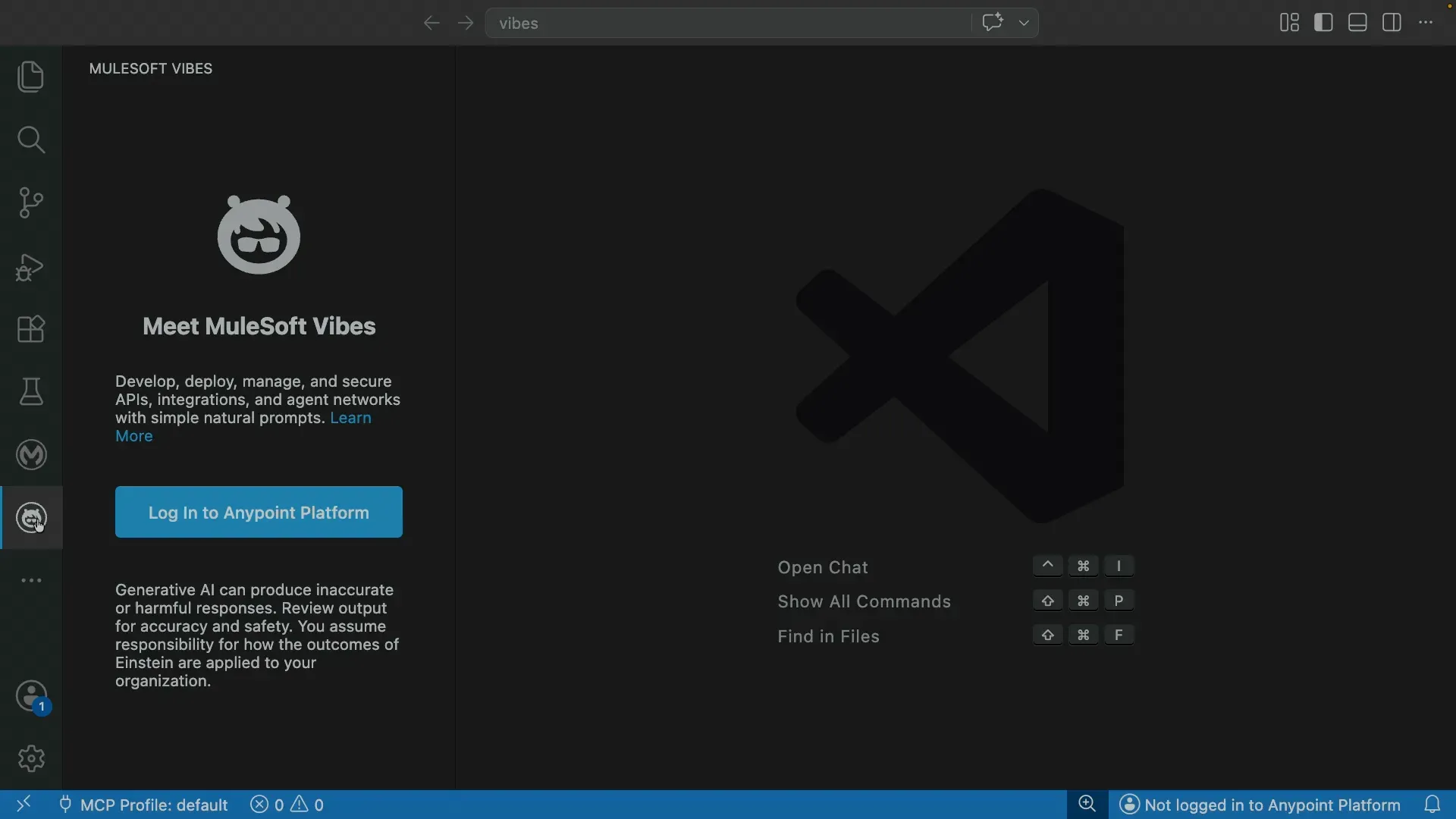Open the Explorer view in activity bar
Viewport: 1456px width, 819px height.
pos(31,77)
